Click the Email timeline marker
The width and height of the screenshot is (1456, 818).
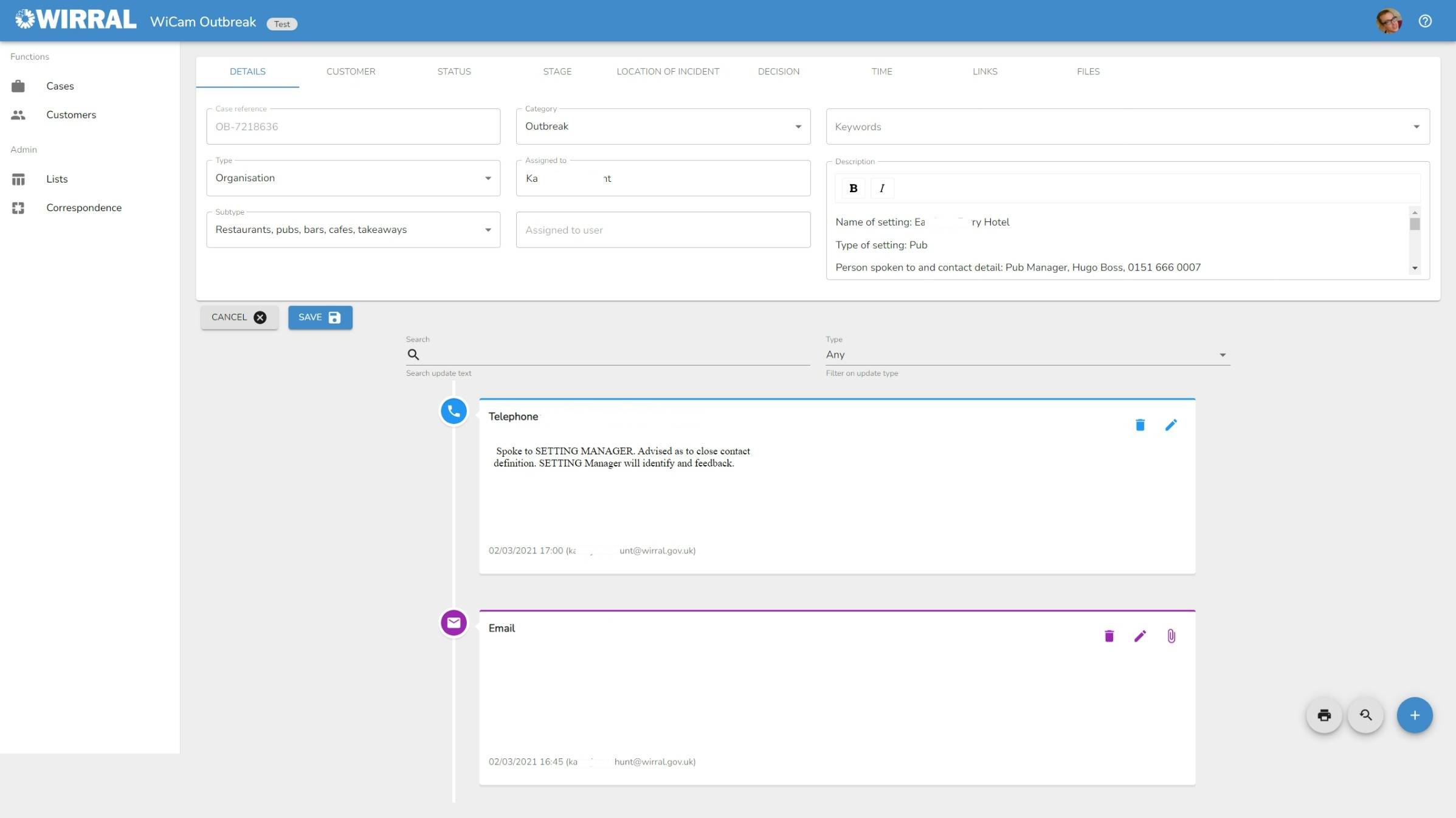454,623
